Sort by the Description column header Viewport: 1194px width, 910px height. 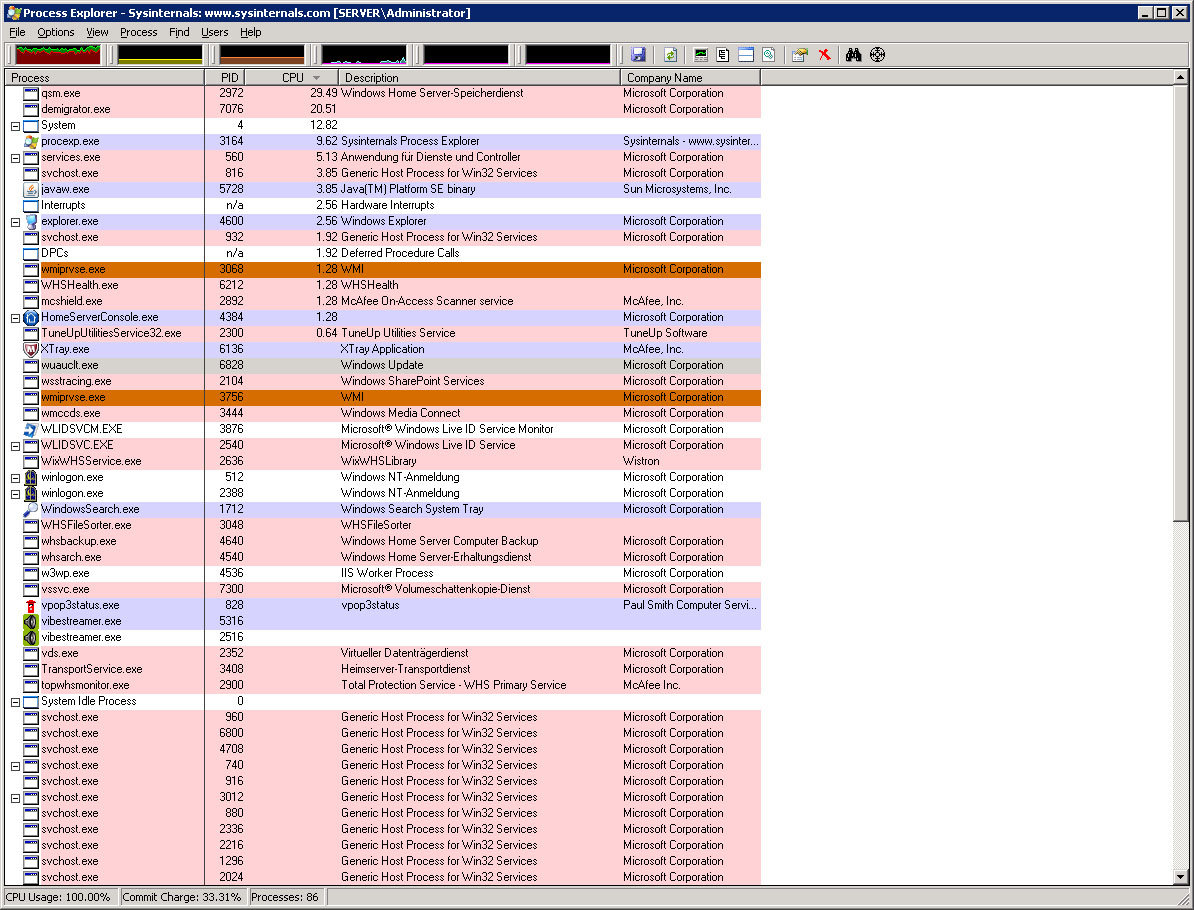tap(479, 78)
